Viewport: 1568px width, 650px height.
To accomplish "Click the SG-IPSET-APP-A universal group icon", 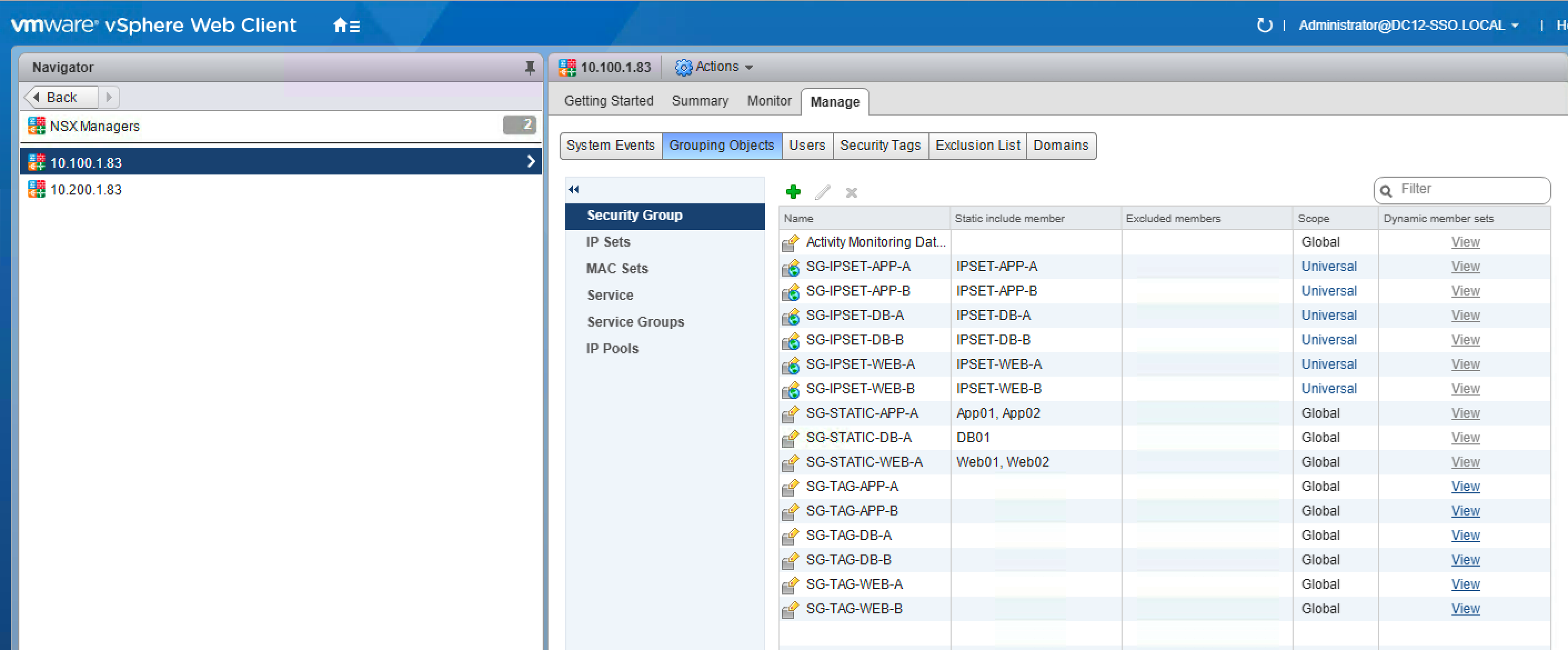I will [790, 267].
